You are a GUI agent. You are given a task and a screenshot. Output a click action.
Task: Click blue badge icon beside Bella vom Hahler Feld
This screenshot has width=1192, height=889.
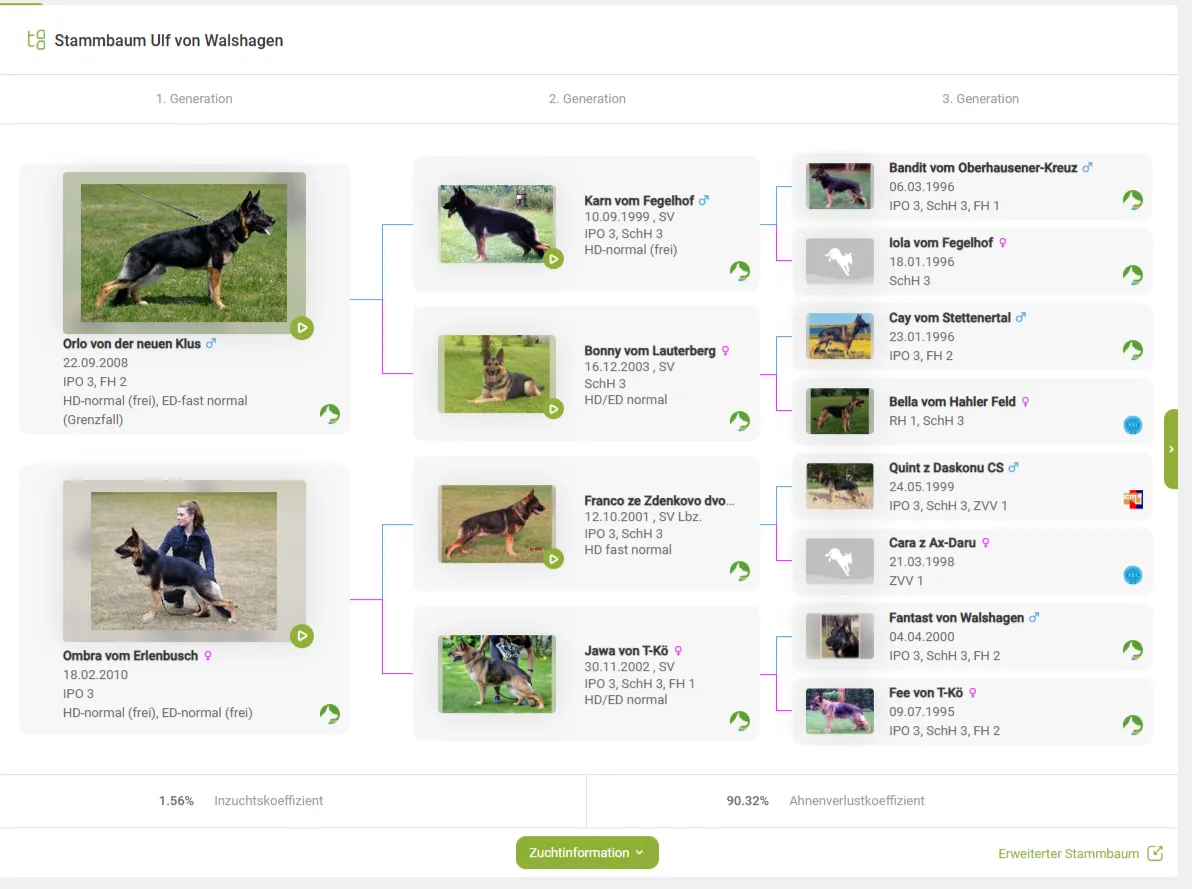click(1132, 425)
